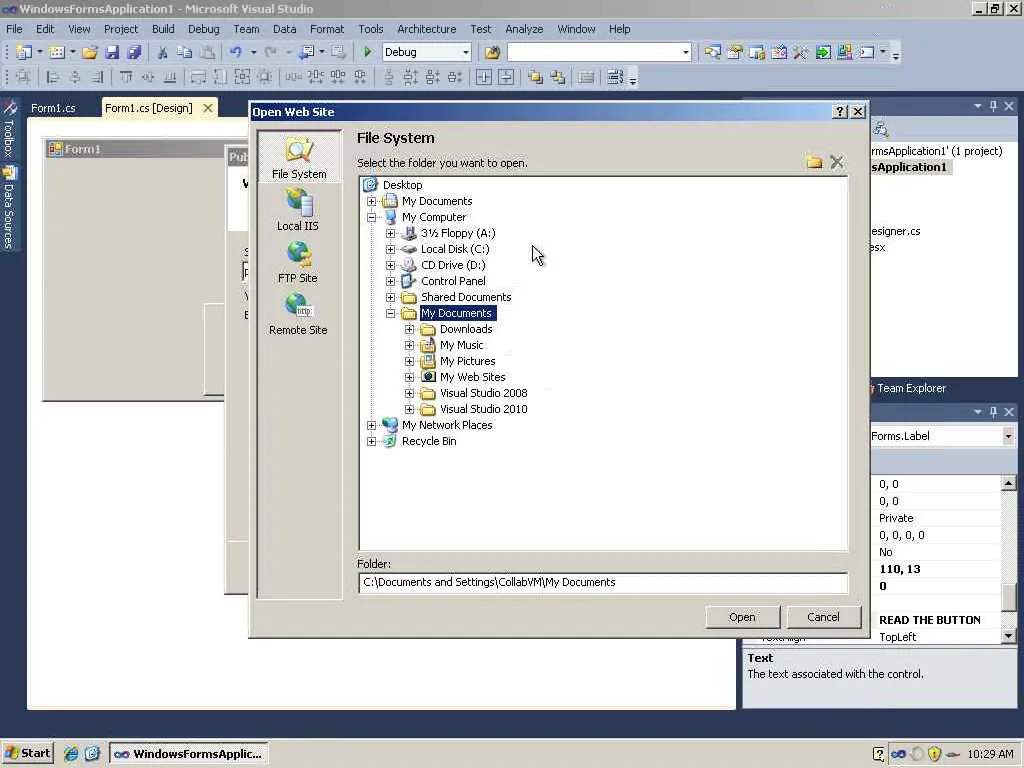The width and height of the screenshot is (1024, 768).
Task: Expand the Downloads folder node
Action: [x=409, y=329]
